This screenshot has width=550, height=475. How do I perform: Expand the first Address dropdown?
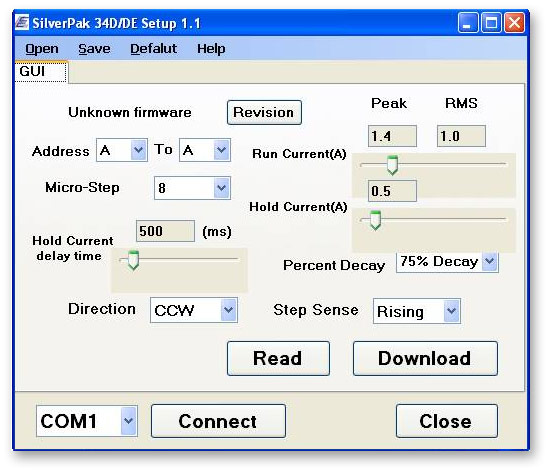pos(122,150)
